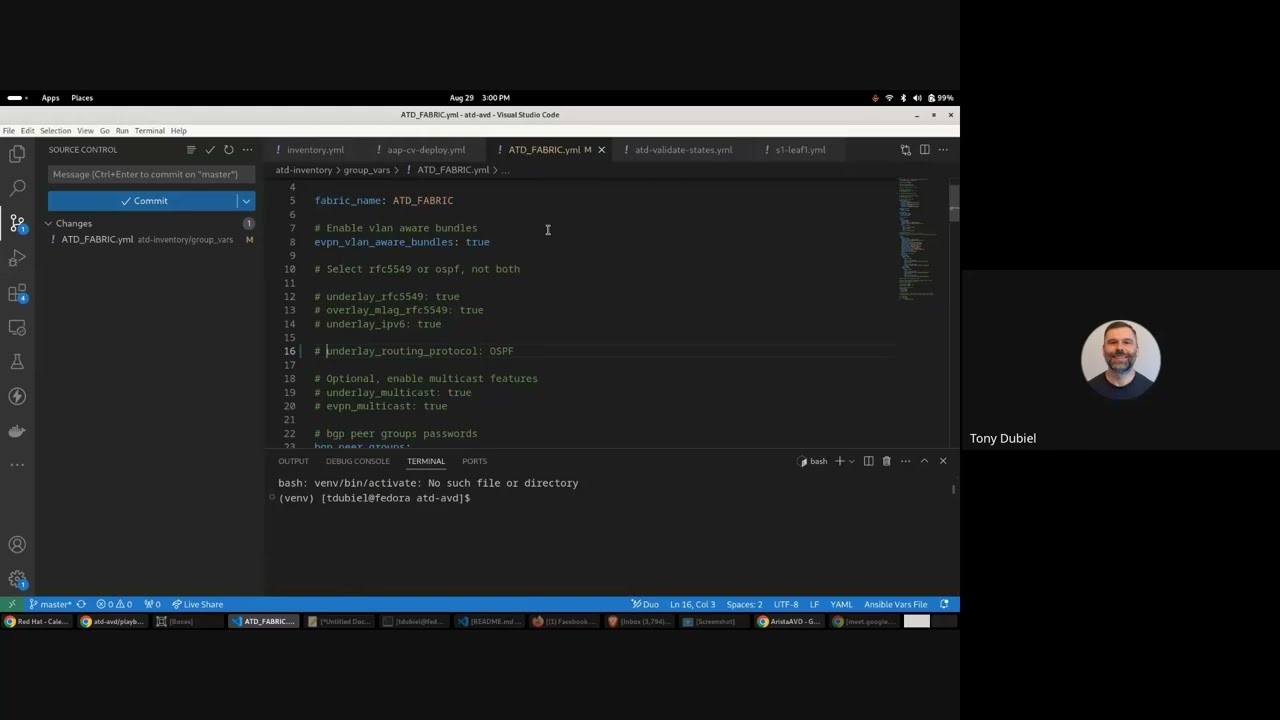This screenshot has width=1280, height=720.
Task: Open the Commit options dropdown arrow
Action: 246,201
